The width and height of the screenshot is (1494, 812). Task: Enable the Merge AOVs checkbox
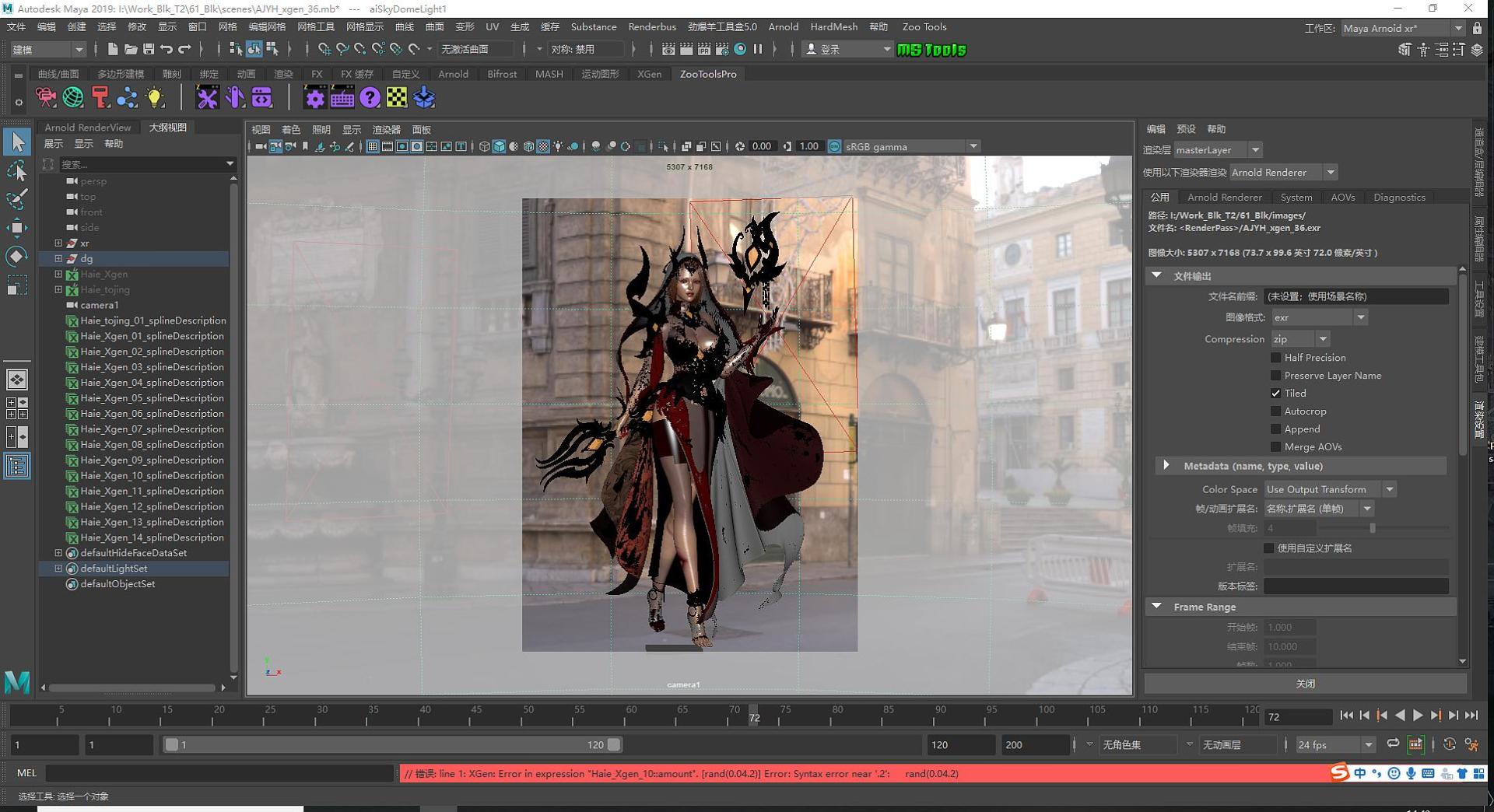1275,447
